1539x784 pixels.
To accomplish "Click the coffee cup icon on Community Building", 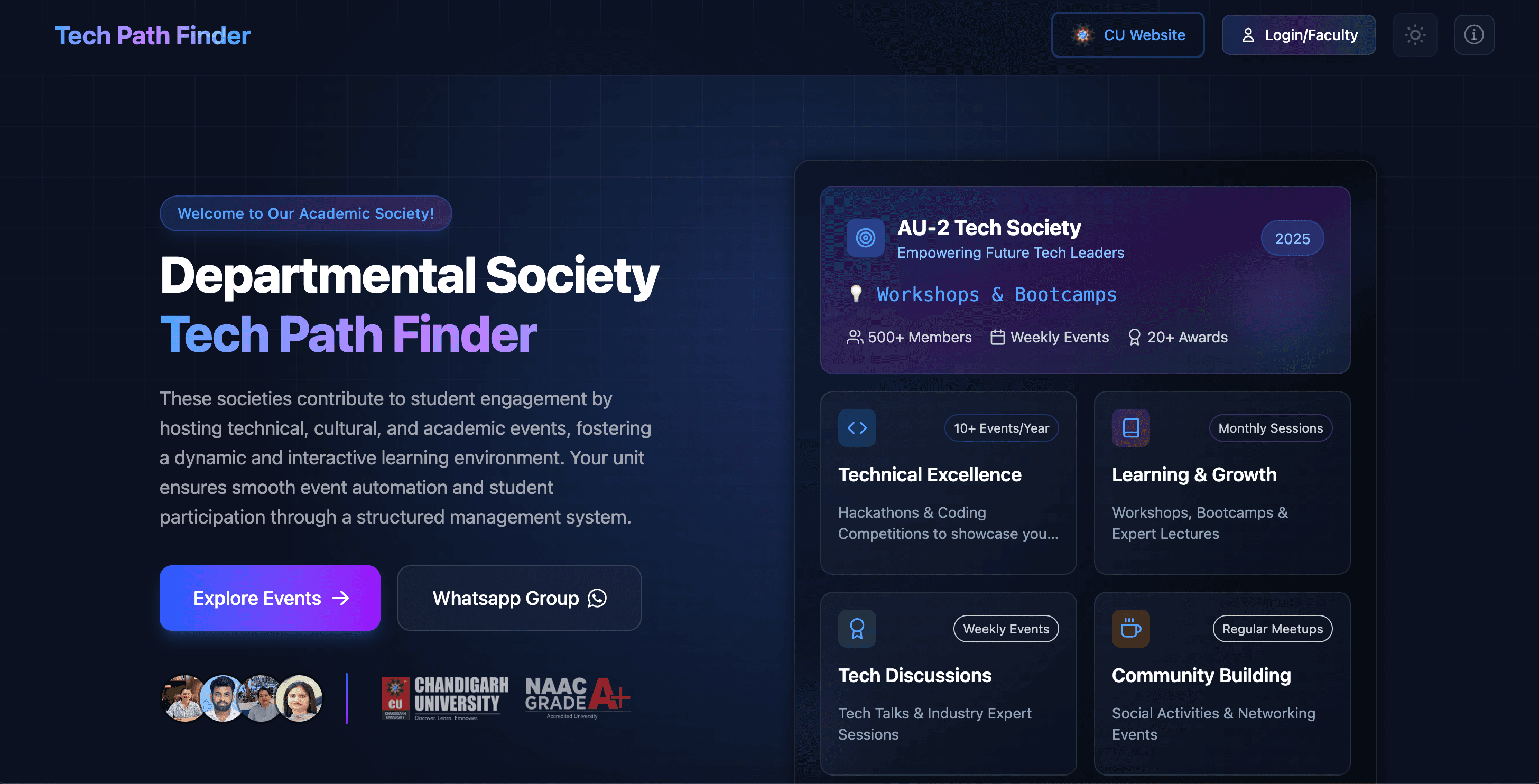I will coord(1130,628).
